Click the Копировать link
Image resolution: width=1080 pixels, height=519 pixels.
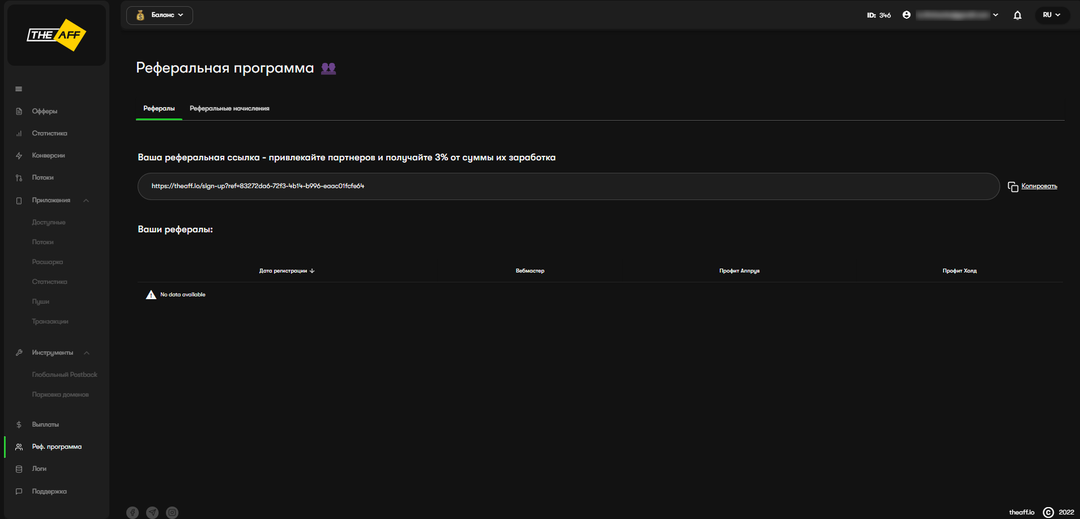(x=1038, y=186)
